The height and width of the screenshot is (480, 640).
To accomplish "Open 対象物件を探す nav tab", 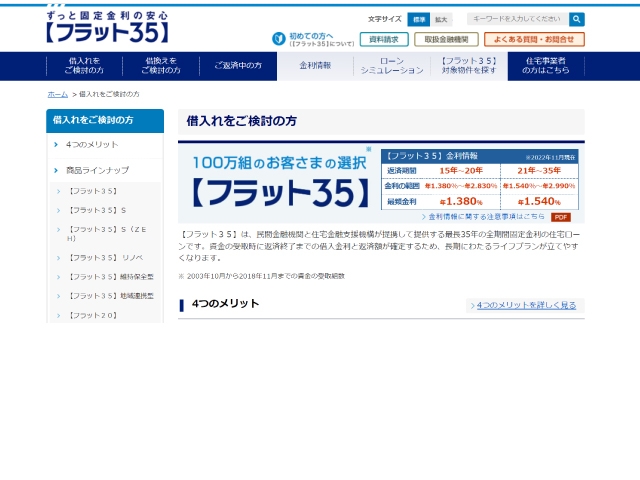I will (469, 66).
